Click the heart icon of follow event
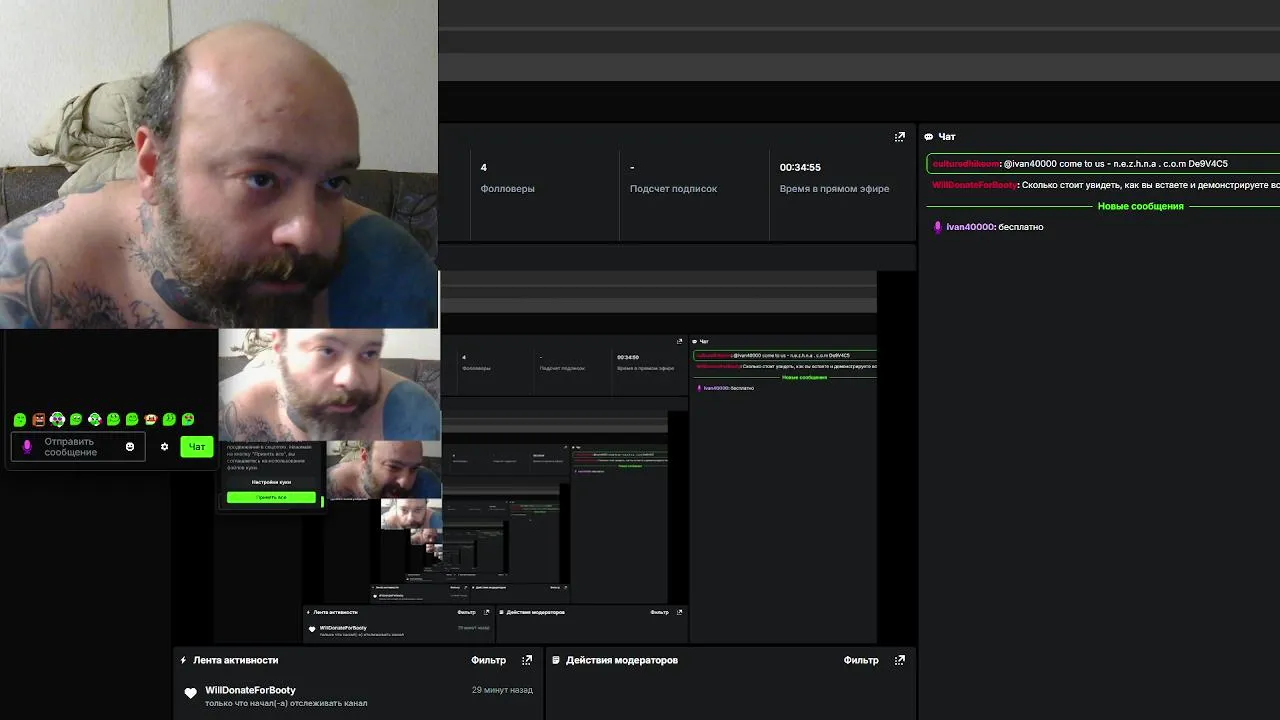 pyautogui.click(x=190, y=693)
